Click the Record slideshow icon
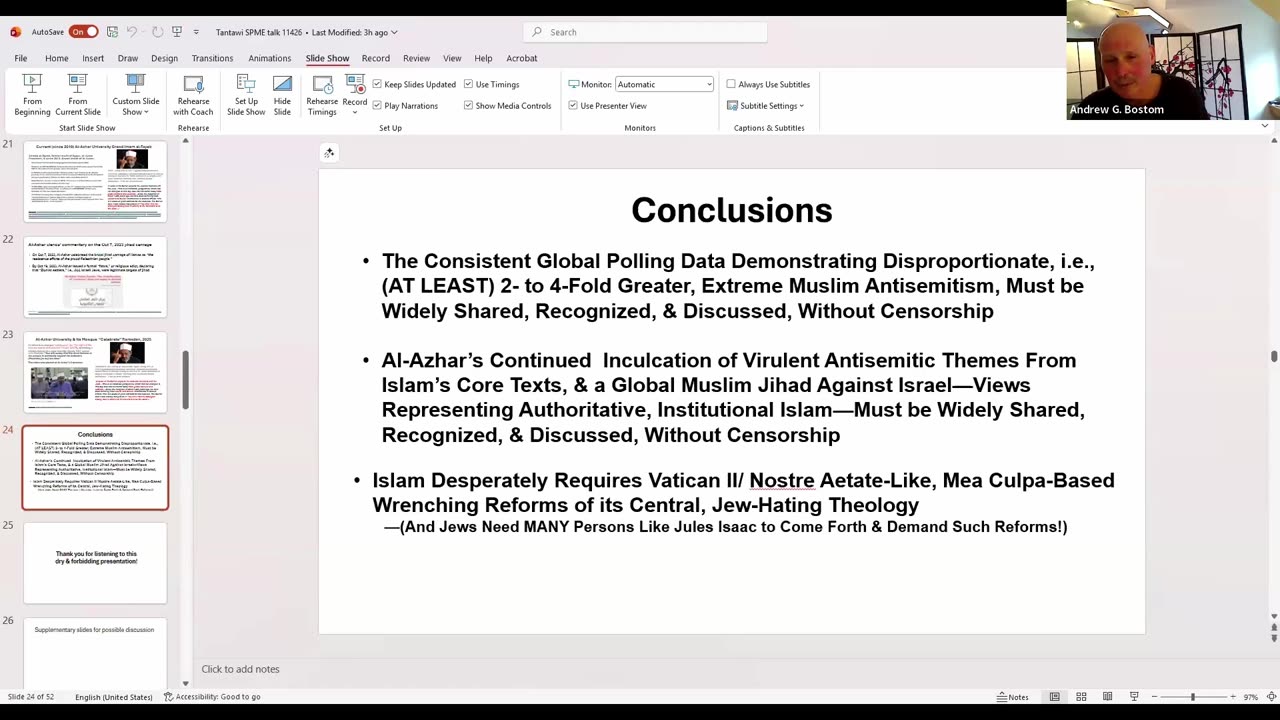 (x=354, y=84)
